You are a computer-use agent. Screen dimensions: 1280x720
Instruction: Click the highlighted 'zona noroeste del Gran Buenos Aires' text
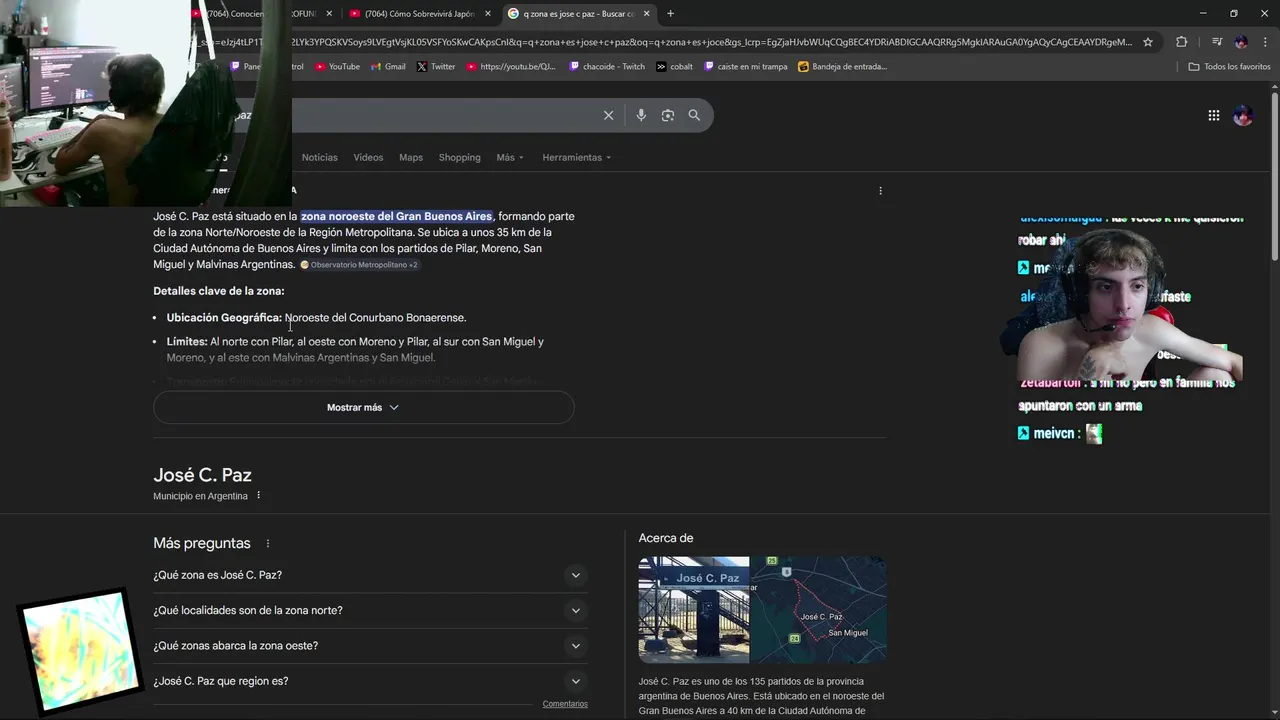click(x=396, y=216)
